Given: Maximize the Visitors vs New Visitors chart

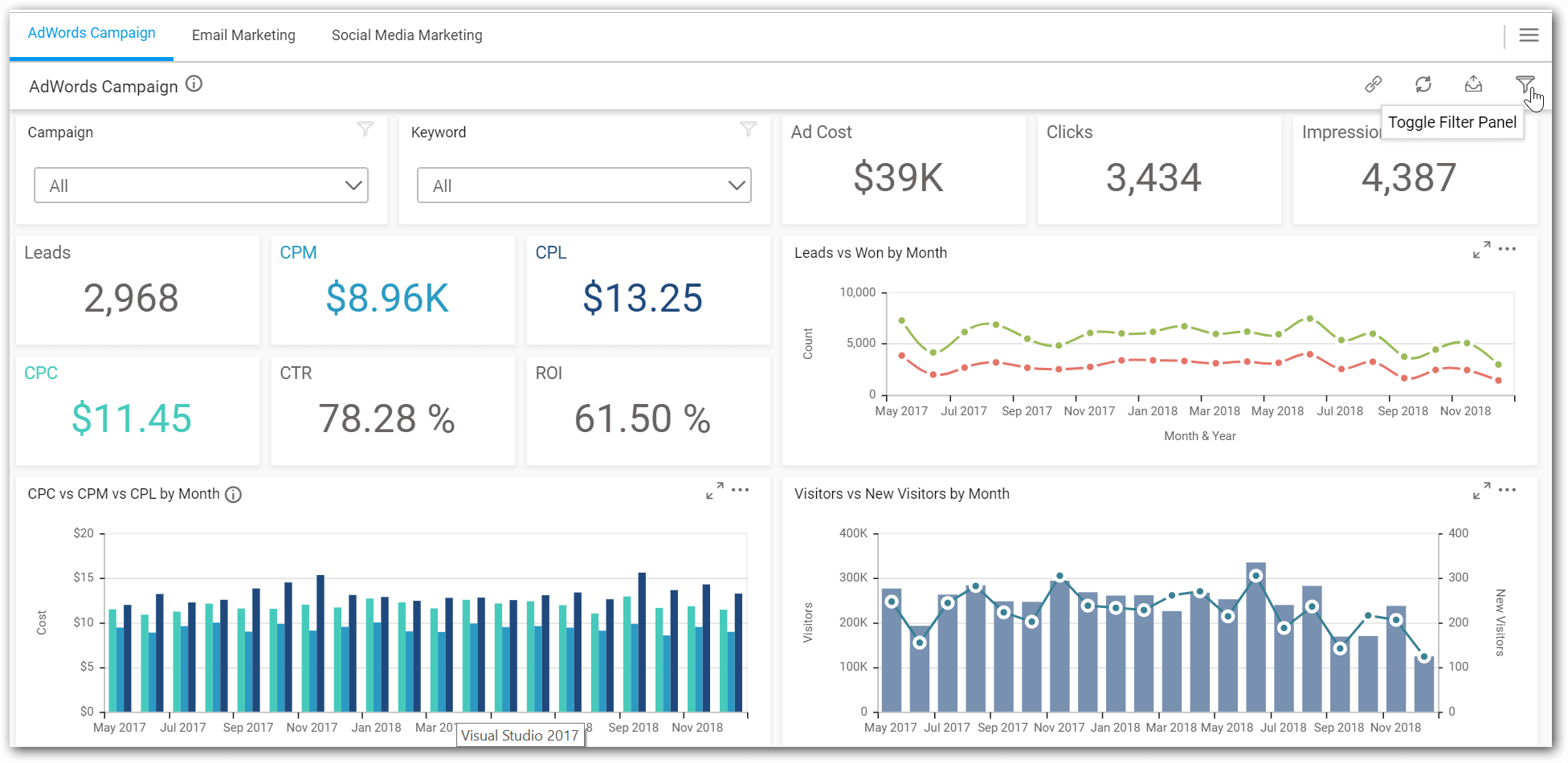Looking at the screenshot, I should click(x=1481, y=491).
